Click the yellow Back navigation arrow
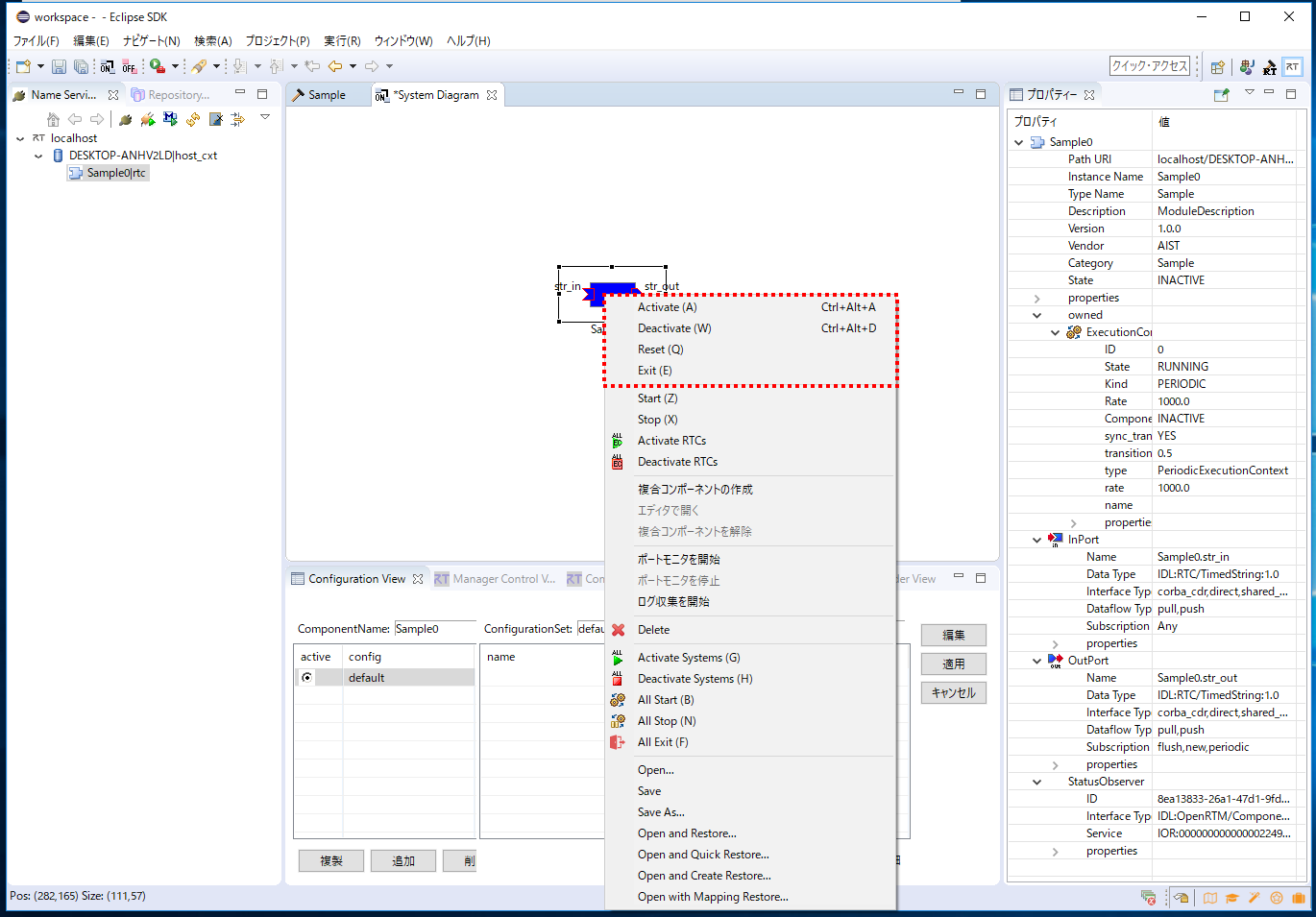 pos(334,66)
